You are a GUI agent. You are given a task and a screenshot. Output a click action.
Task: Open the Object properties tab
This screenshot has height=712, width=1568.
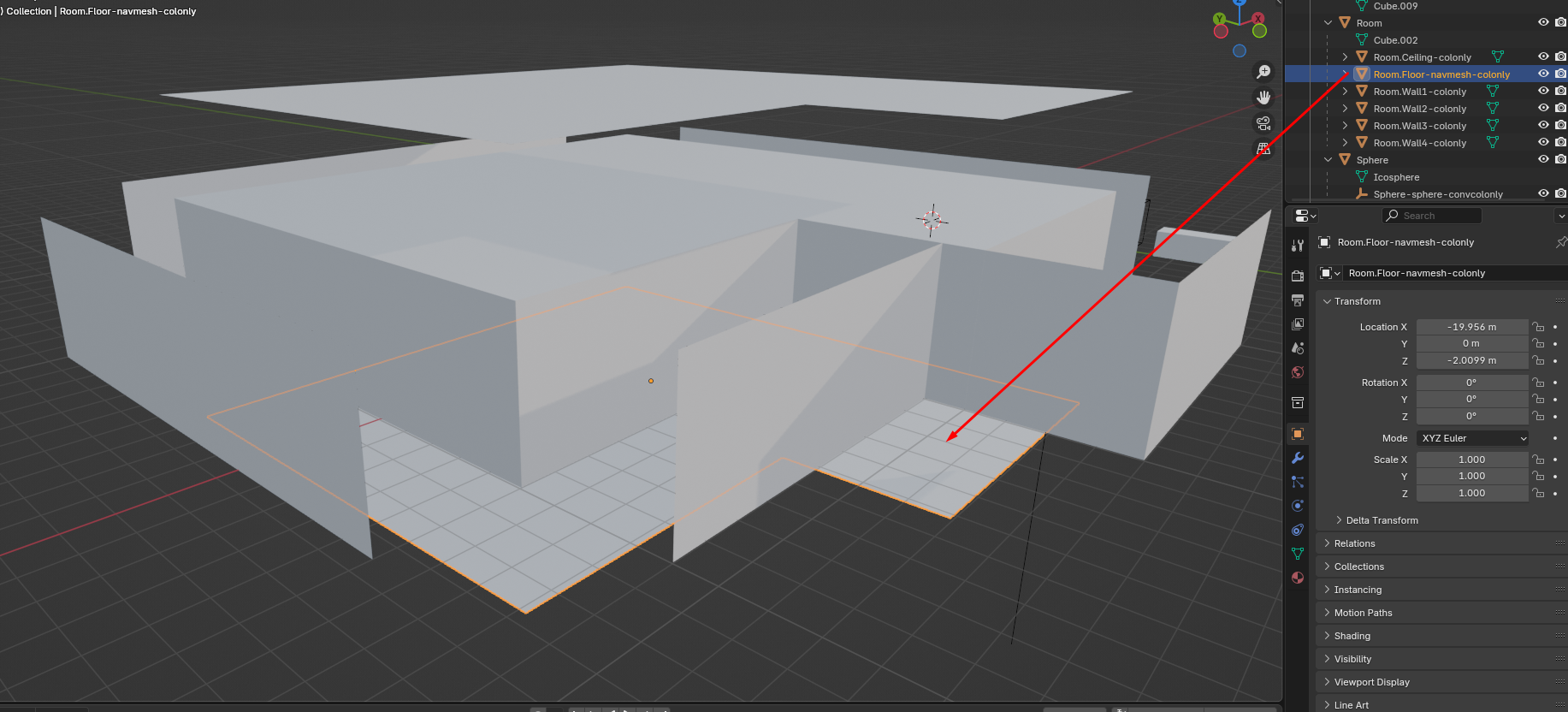click(x=1298, y=434)
